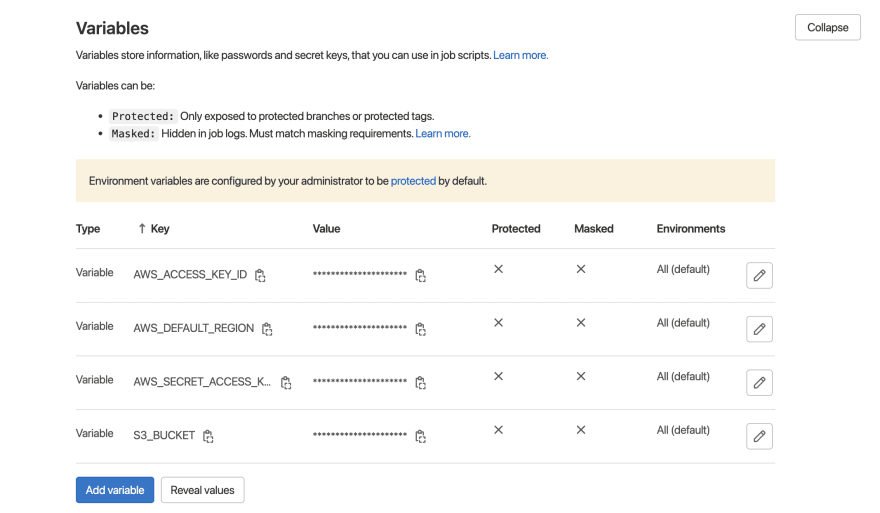Edit the AWS_ACCESS_KEY_ID variable
Image resolution: width=880 pixels, height=513 pixels.
(x=759, y=275)
